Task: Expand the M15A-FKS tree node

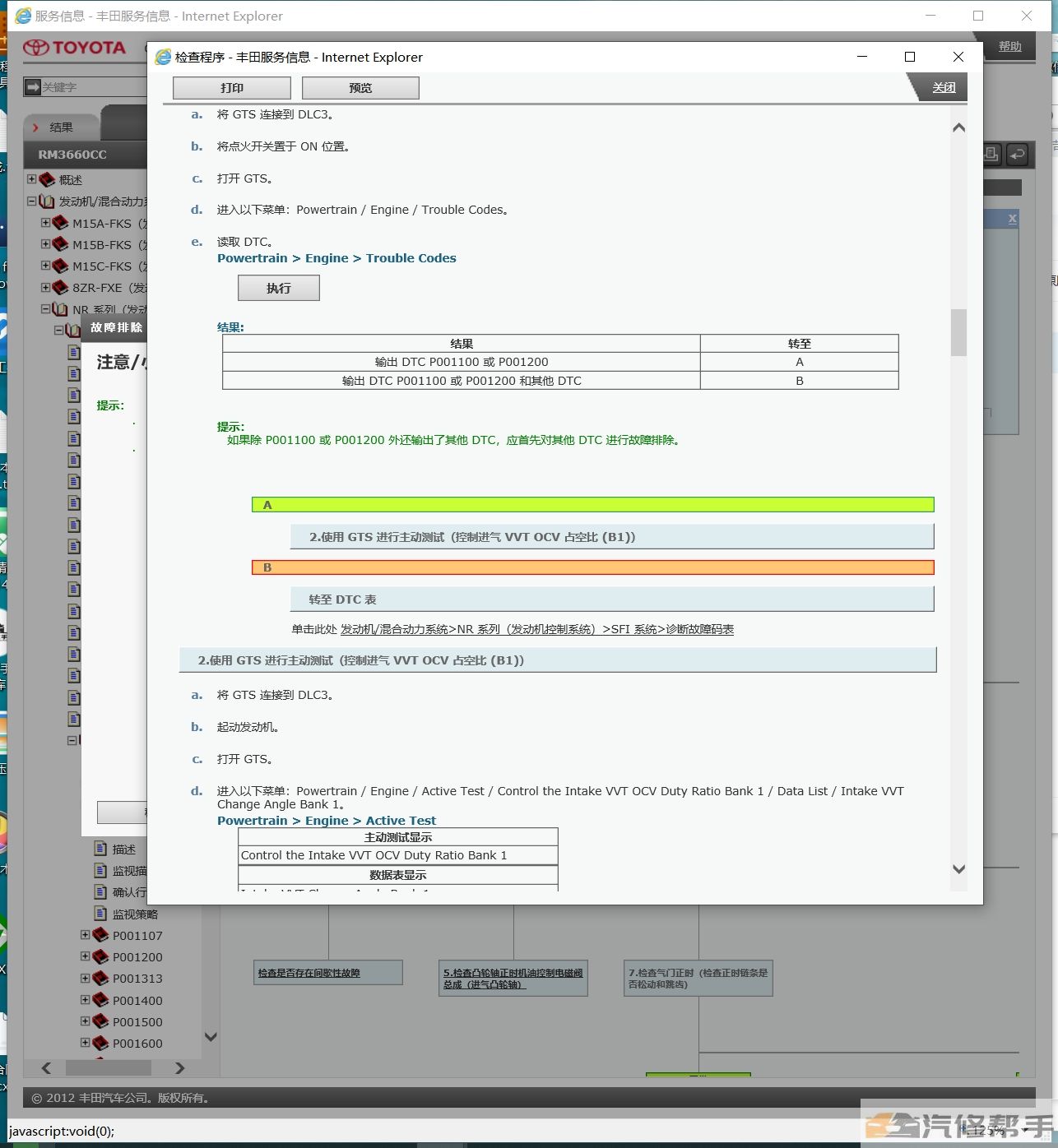Action: click(45, 223)
